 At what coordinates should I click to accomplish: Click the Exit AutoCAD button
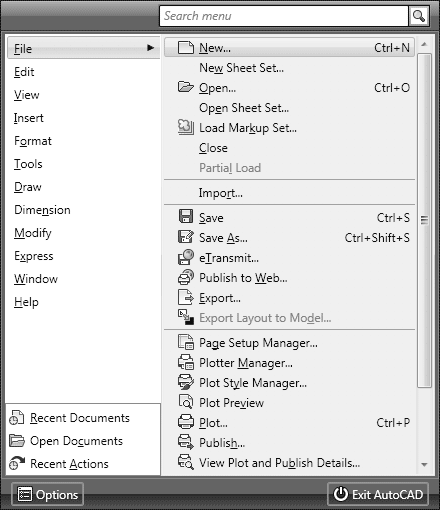pos(378,494)
